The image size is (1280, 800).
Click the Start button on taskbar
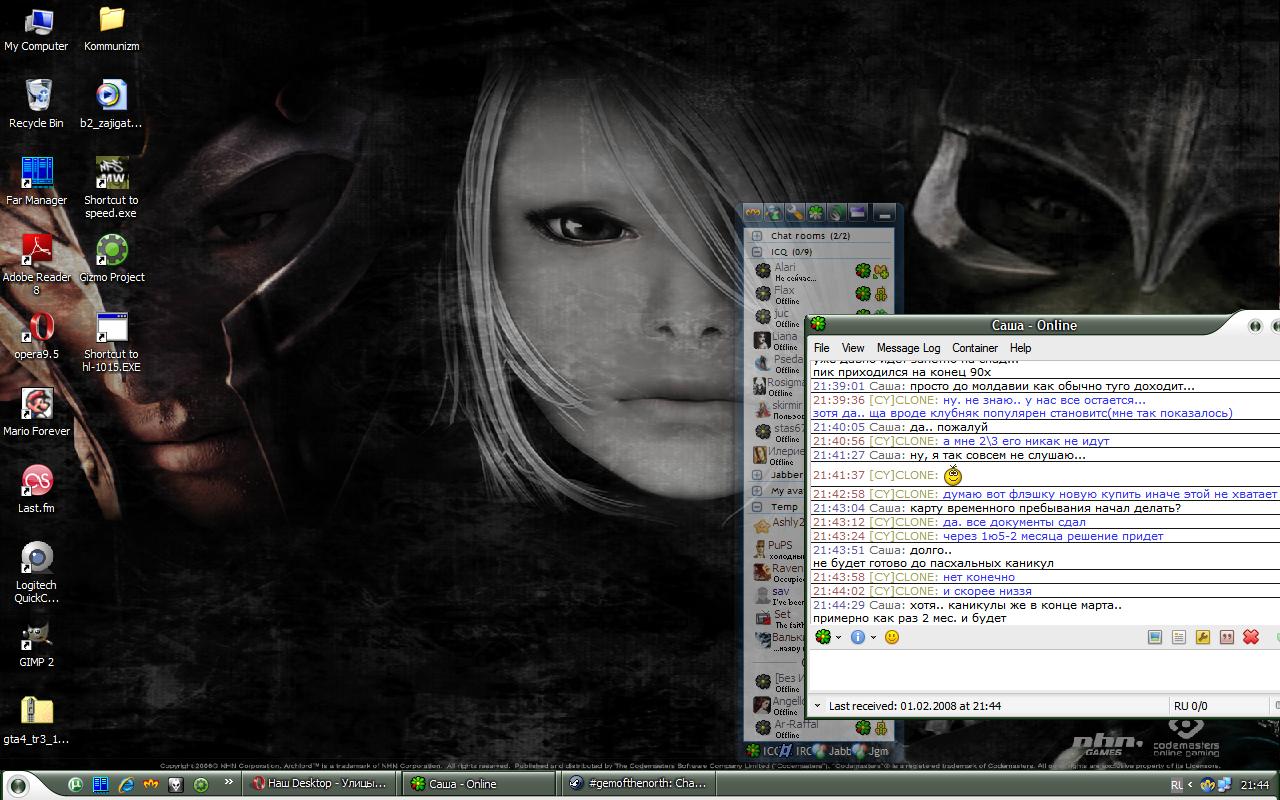(19, 785)
